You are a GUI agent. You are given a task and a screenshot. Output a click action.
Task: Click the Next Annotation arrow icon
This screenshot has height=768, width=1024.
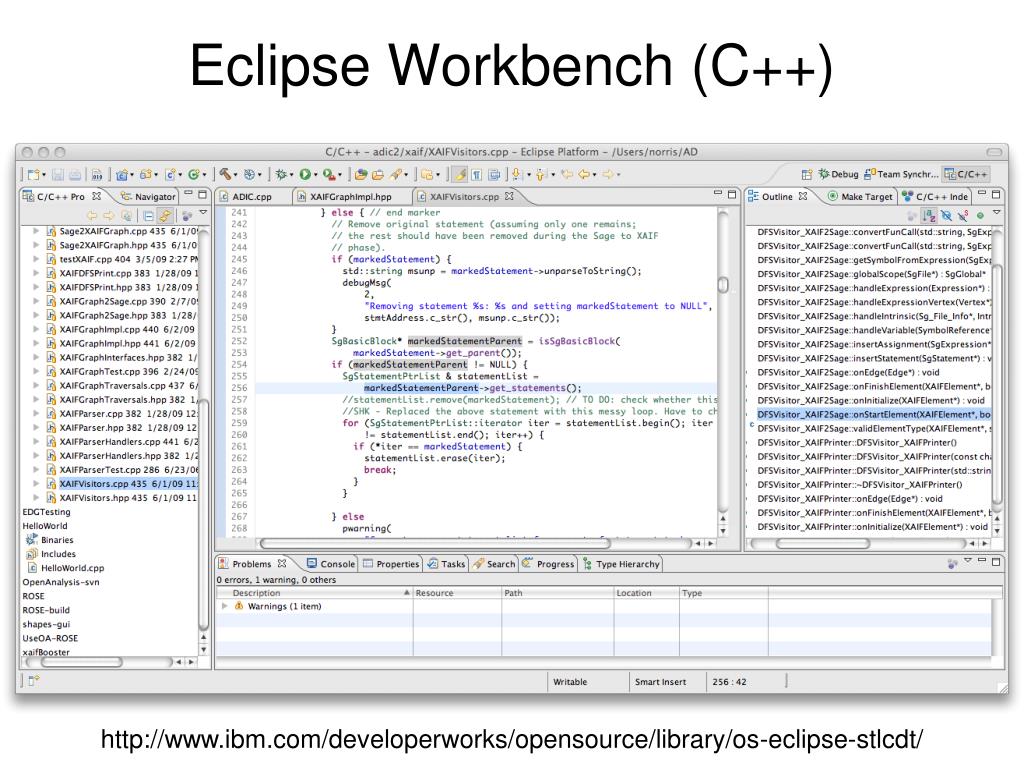[516, 174]
